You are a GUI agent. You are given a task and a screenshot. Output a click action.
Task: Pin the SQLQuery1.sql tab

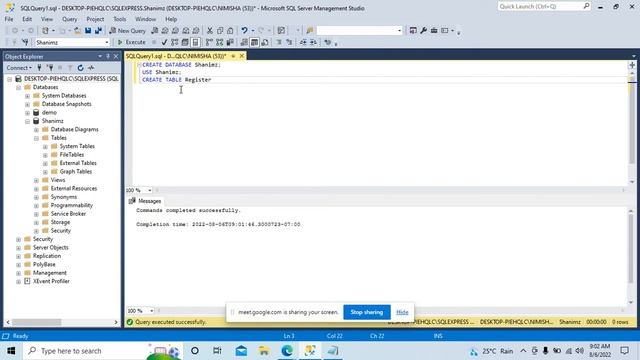233,56
